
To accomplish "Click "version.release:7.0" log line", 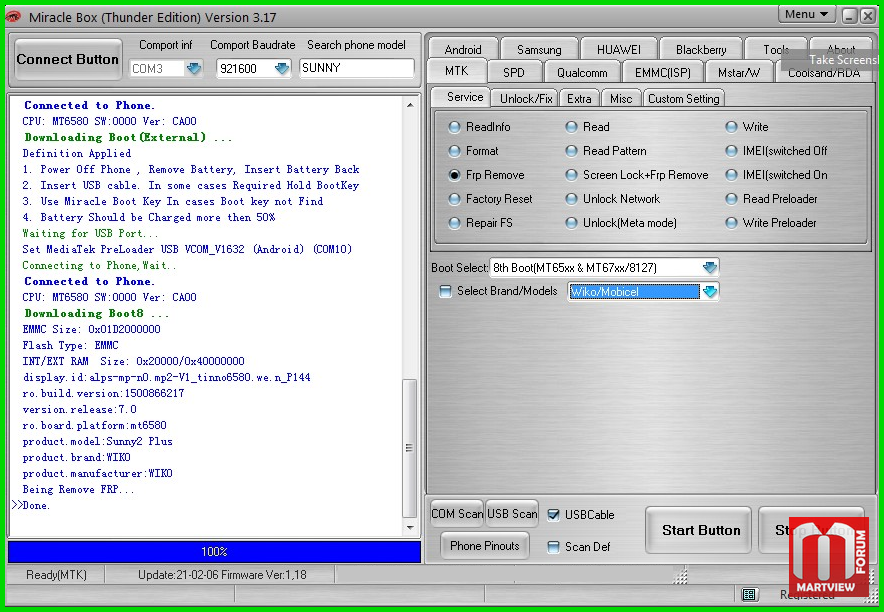I will (79, 410).
